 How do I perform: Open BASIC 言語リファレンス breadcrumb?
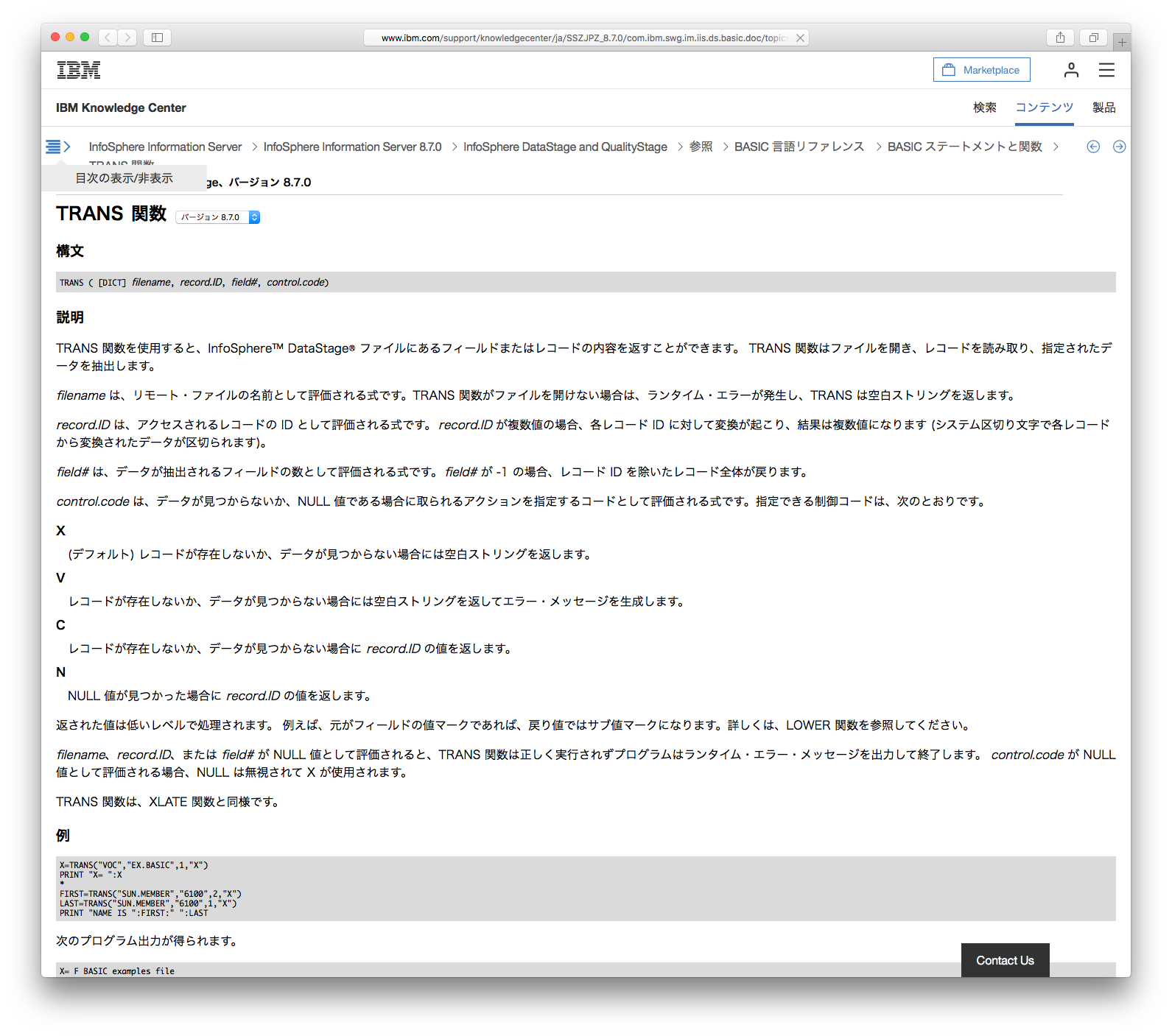pos(799,147)
